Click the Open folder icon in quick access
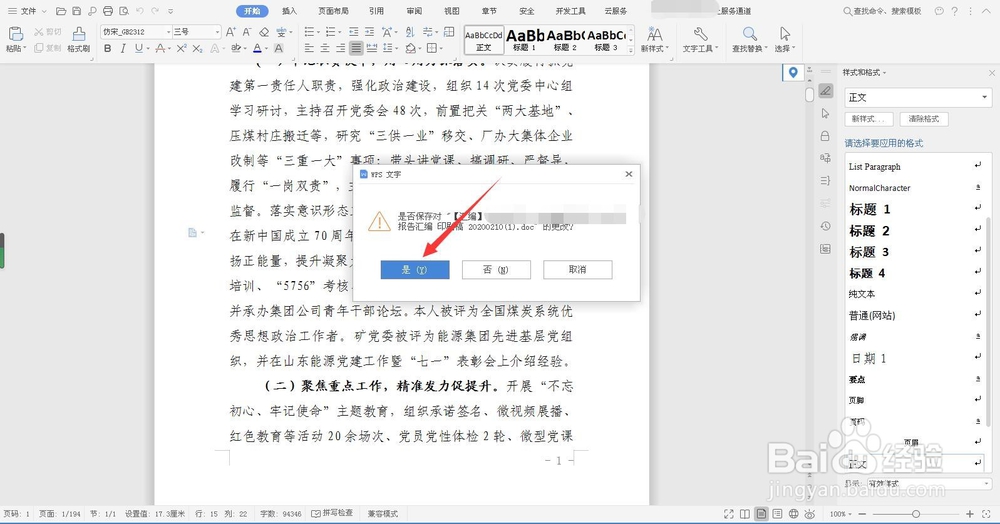 click(61, 11)
